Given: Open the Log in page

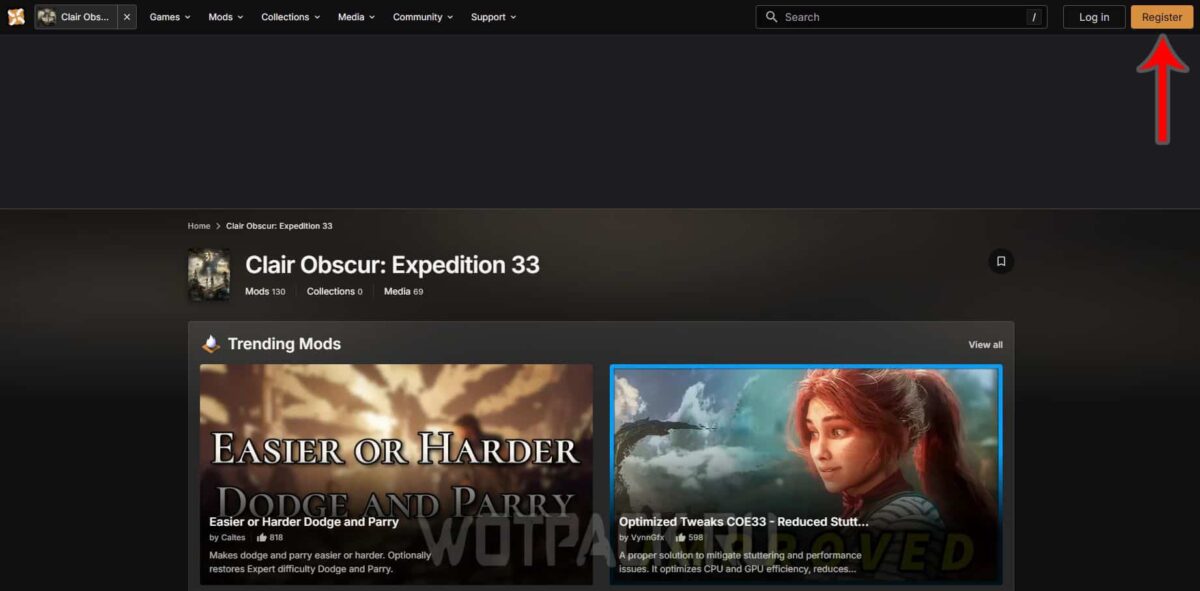Looking at the screenshot, I should pos(1094,17).
